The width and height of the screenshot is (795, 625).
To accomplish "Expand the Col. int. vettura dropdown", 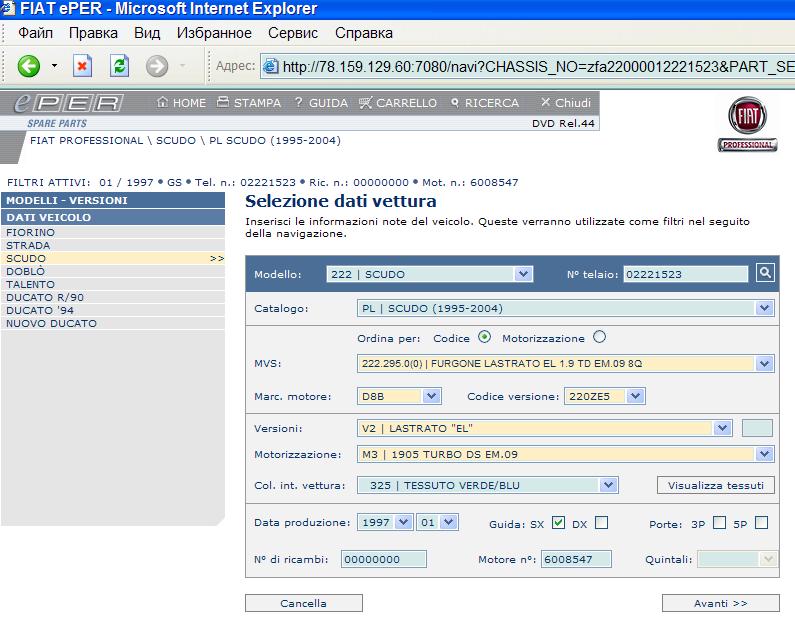I will [608, 485].
